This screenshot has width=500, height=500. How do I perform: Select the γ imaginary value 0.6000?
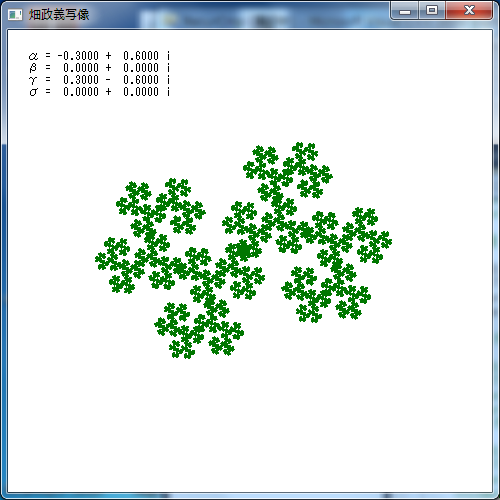[x=141, y=80]
